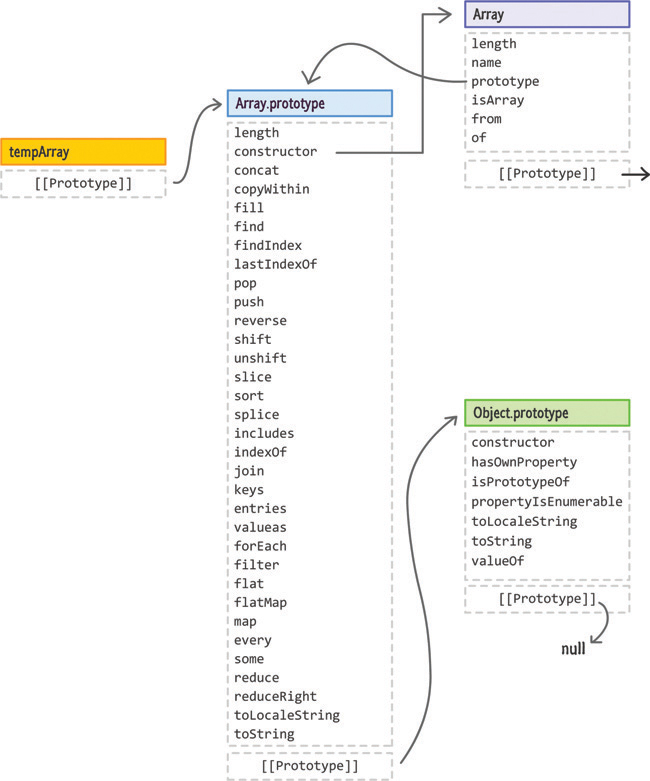The width and height of the screenshot is (650, 781).
Task: Click [[Prototype]] under the Array box
Action: coord(547,173)
